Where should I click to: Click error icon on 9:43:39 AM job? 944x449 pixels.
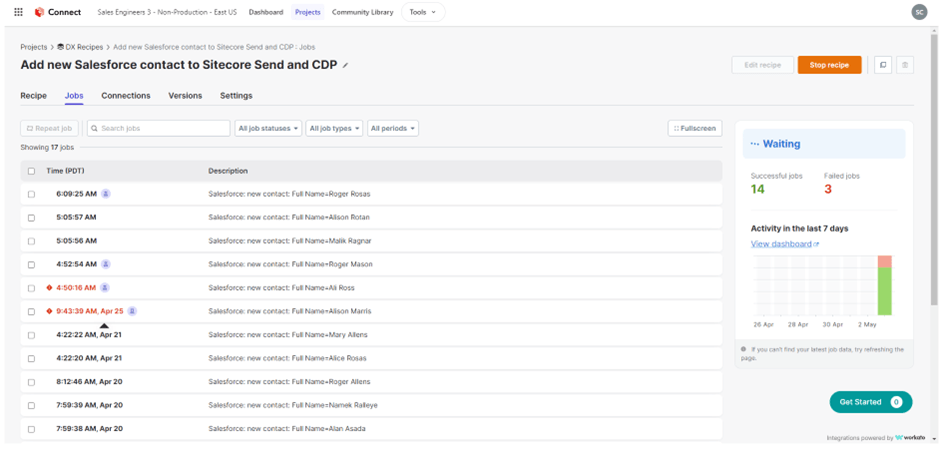pyautogui.click(x=49, y=311)
